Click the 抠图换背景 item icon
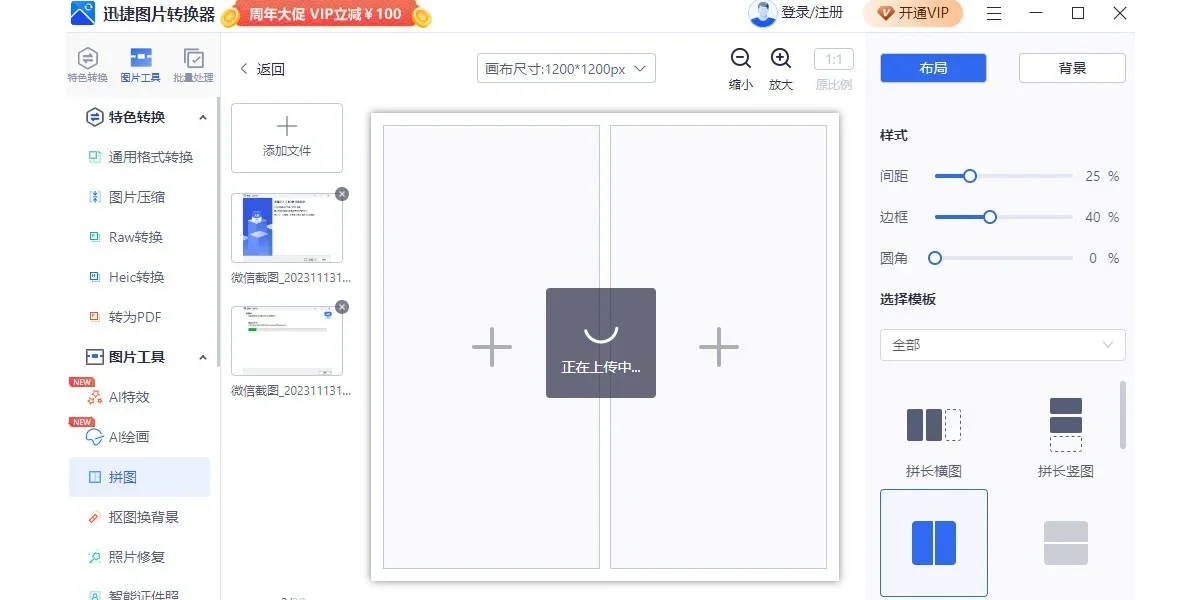The height and width of the screenshot is (600, 1200). pyautogui.click(x=95, y=517)
